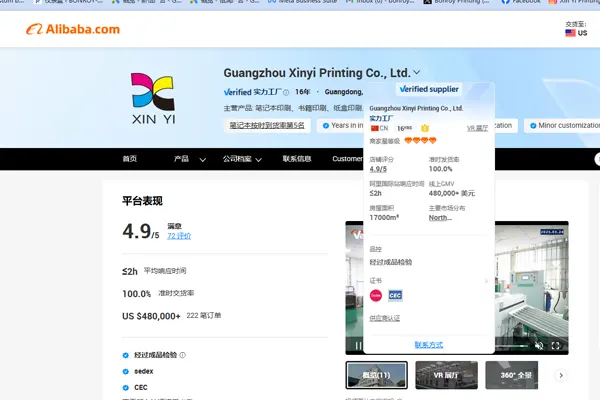
Task: Click info icon next to 经过成品检验
Action: pyautogui.click(x=183, y=355)
